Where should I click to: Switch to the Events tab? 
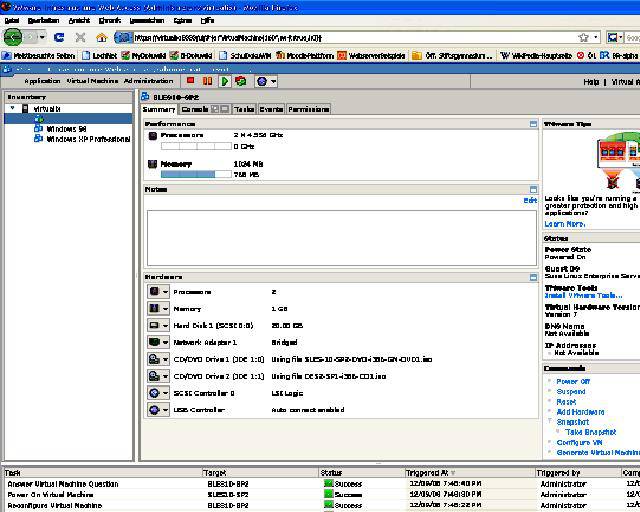click(x=271, y=109)
